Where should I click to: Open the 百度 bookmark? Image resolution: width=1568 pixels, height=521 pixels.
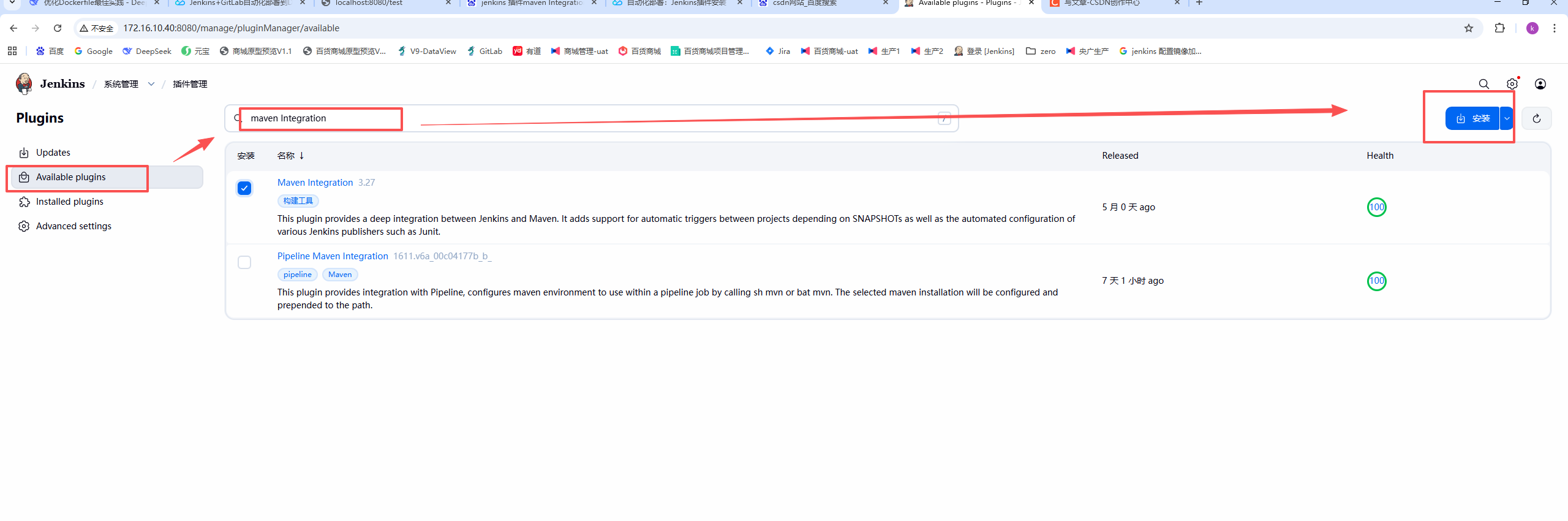pyautogui.click(x=50, y=51)
